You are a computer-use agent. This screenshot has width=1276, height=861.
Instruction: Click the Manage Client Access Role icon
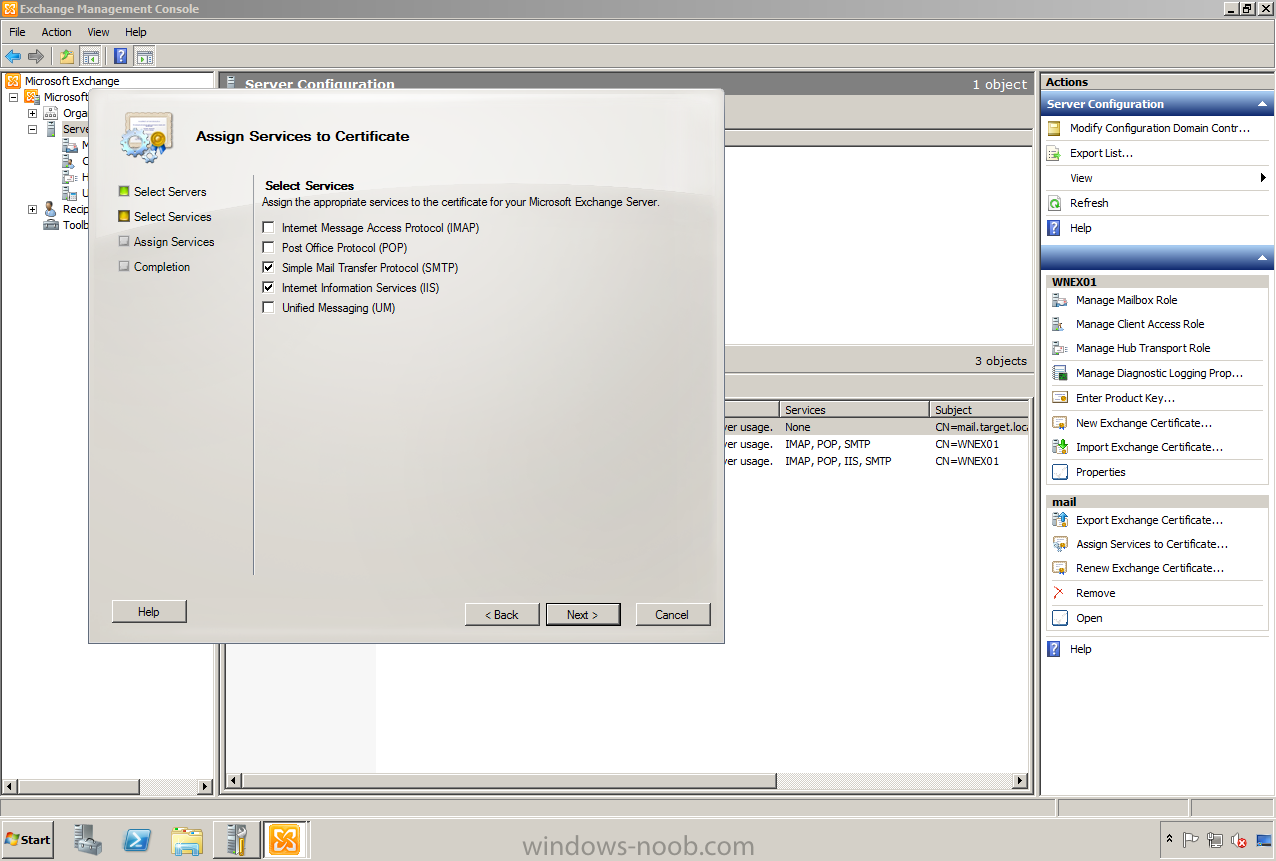(x=1060, y=324)
